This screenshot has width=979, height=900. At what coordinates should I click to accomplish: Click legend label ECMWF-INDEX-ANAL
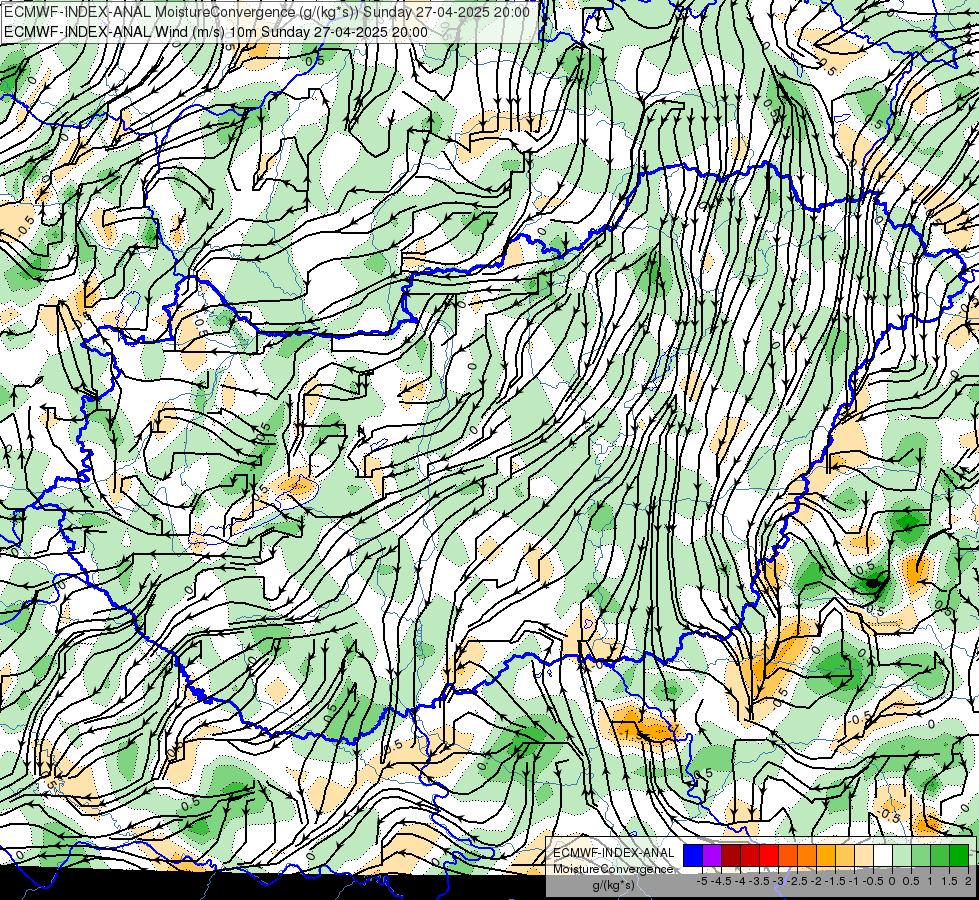click(x=613, y=853)
